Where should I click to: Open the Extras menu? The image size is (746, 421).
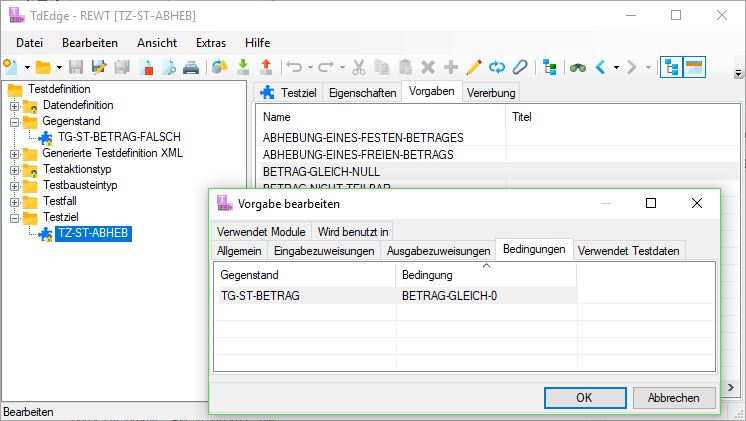[210, 43]
